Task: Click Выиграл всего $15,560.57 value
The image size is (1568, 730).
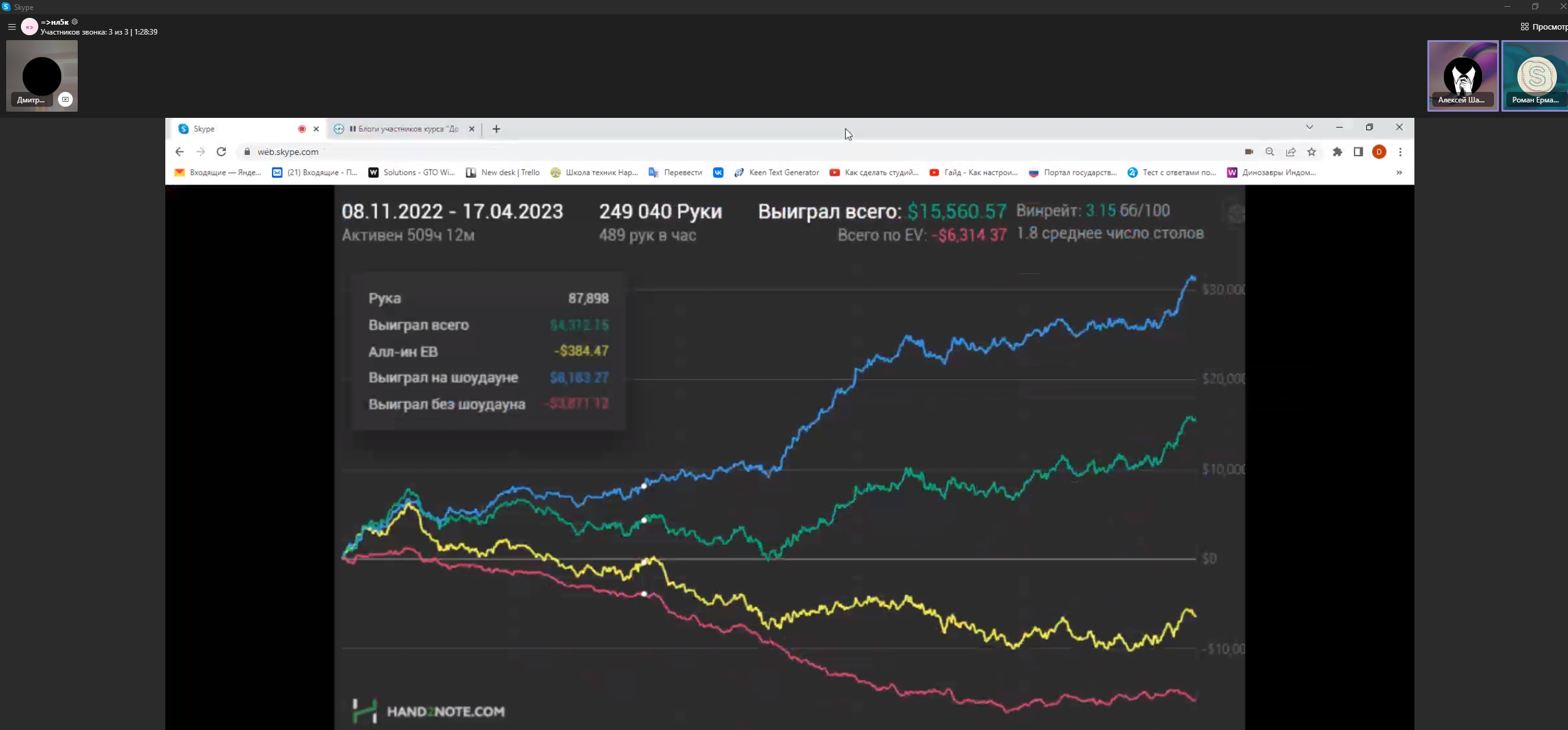Action: click(957, 212)
